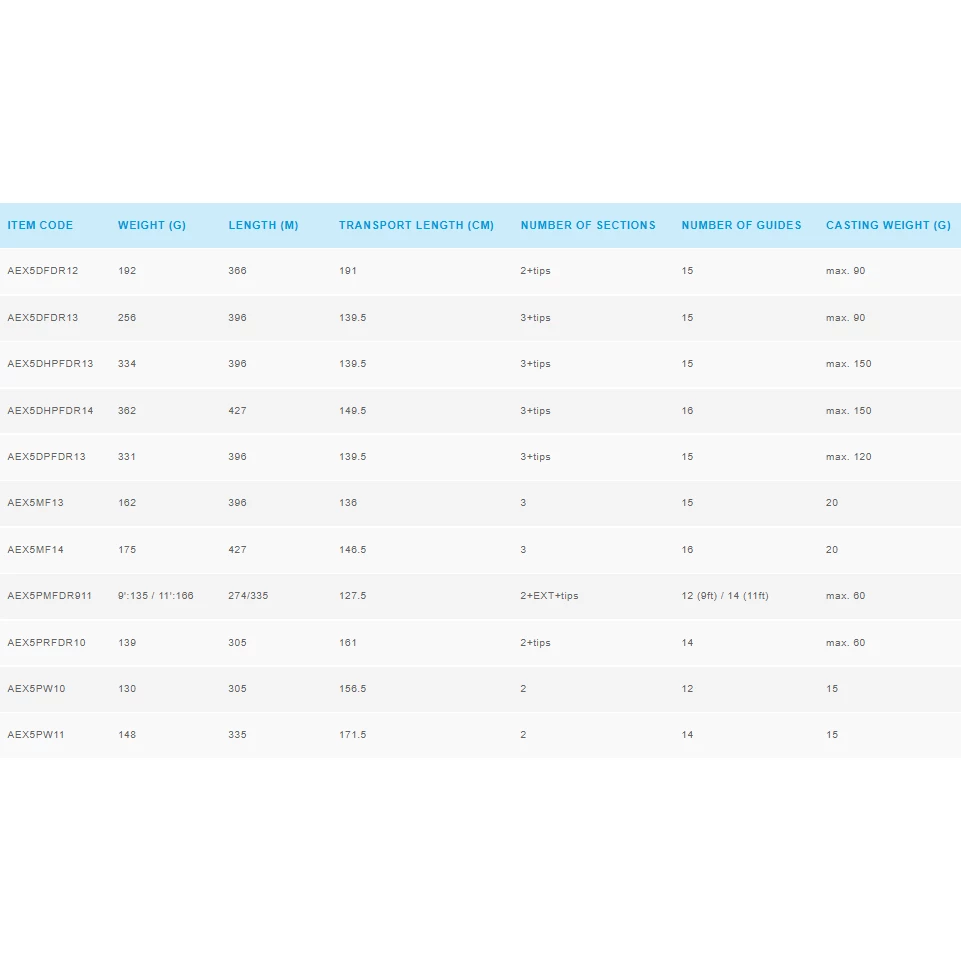Click the 2+EXT+tips sections cell
The height and width of the screenshot is (961, 961).
point(549,596)
